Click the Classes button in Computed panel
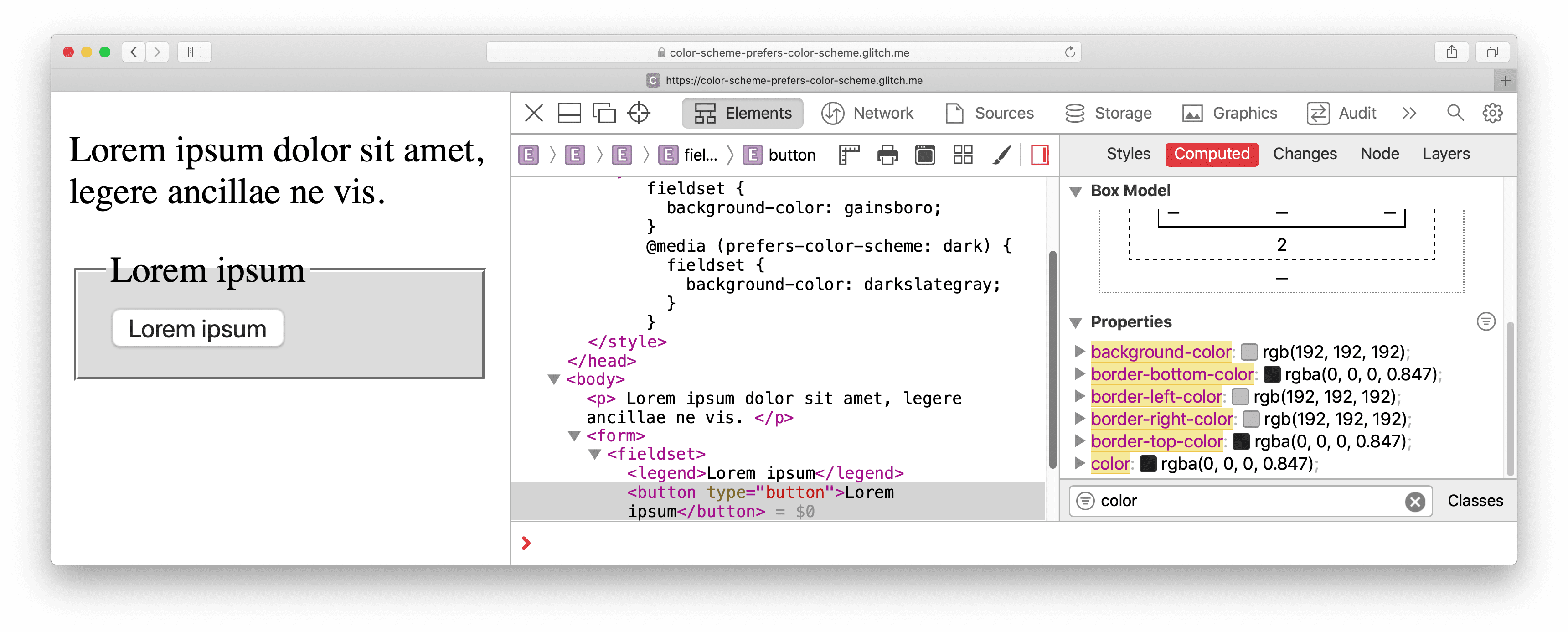The image size is (1568, 632). point(1475,500)
